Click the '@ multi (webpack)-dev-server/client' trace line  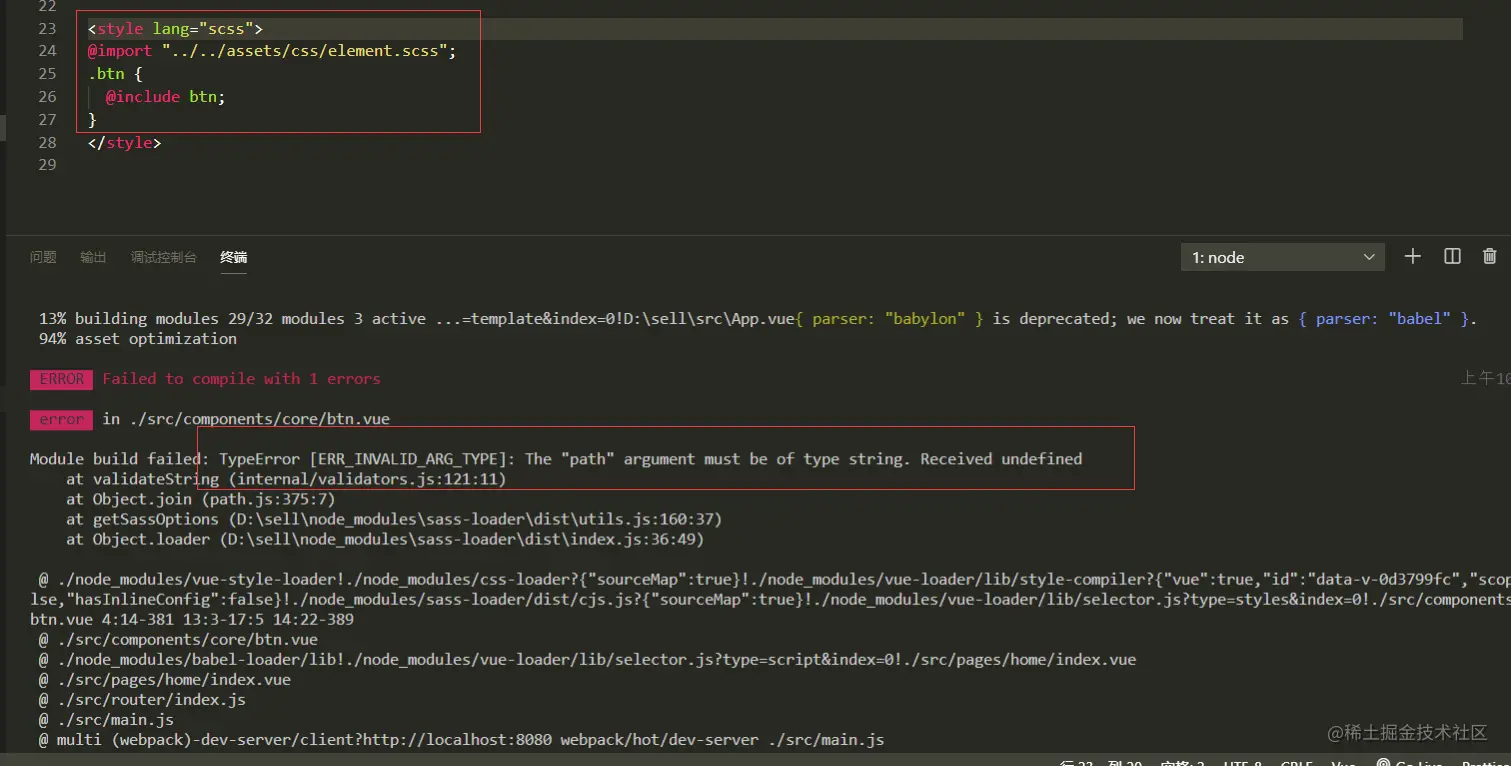462,740
